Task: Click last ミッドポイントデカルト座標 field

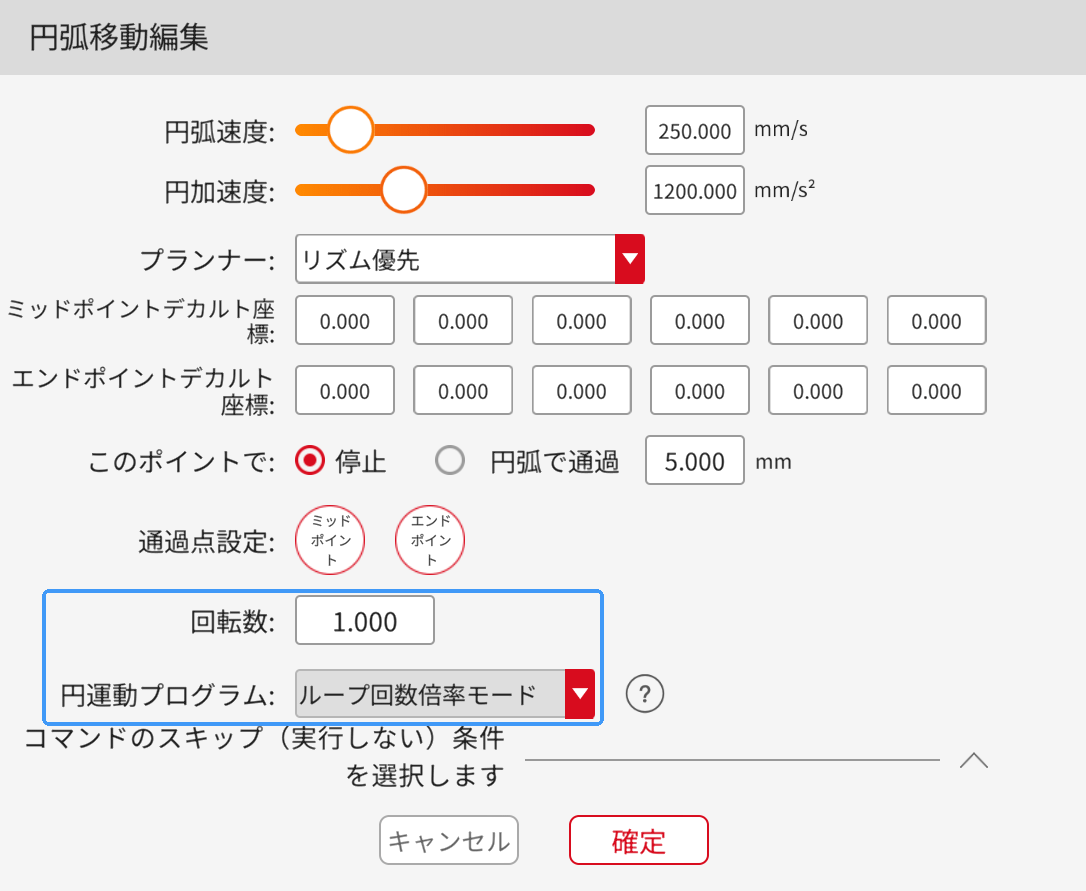Action: [937, 321]
